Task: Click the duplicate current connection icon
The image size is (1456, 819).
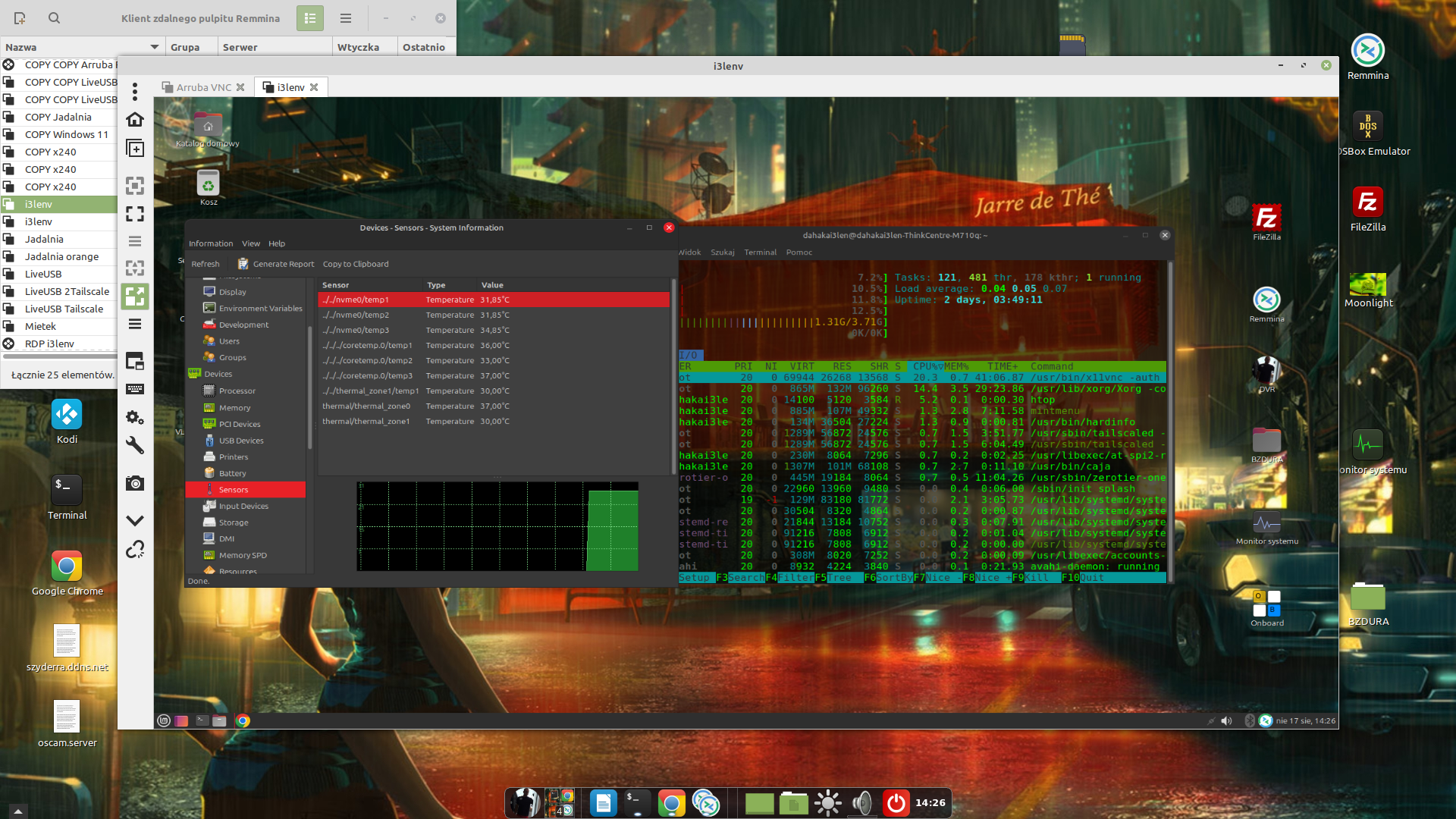Action: point(135,149)
